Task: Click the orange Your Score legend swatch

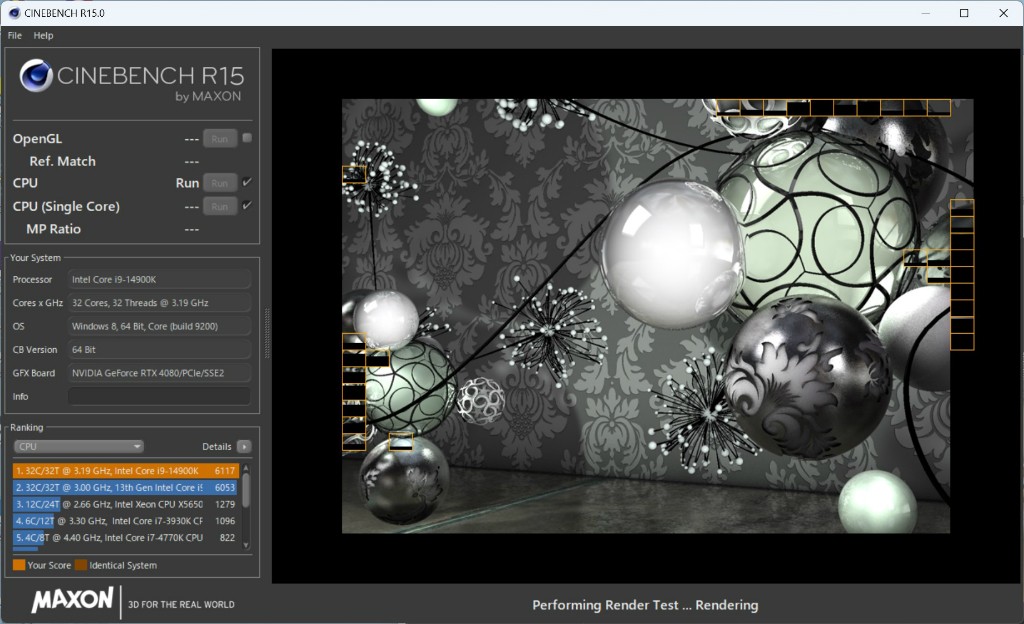Action: tap(19, 566)
